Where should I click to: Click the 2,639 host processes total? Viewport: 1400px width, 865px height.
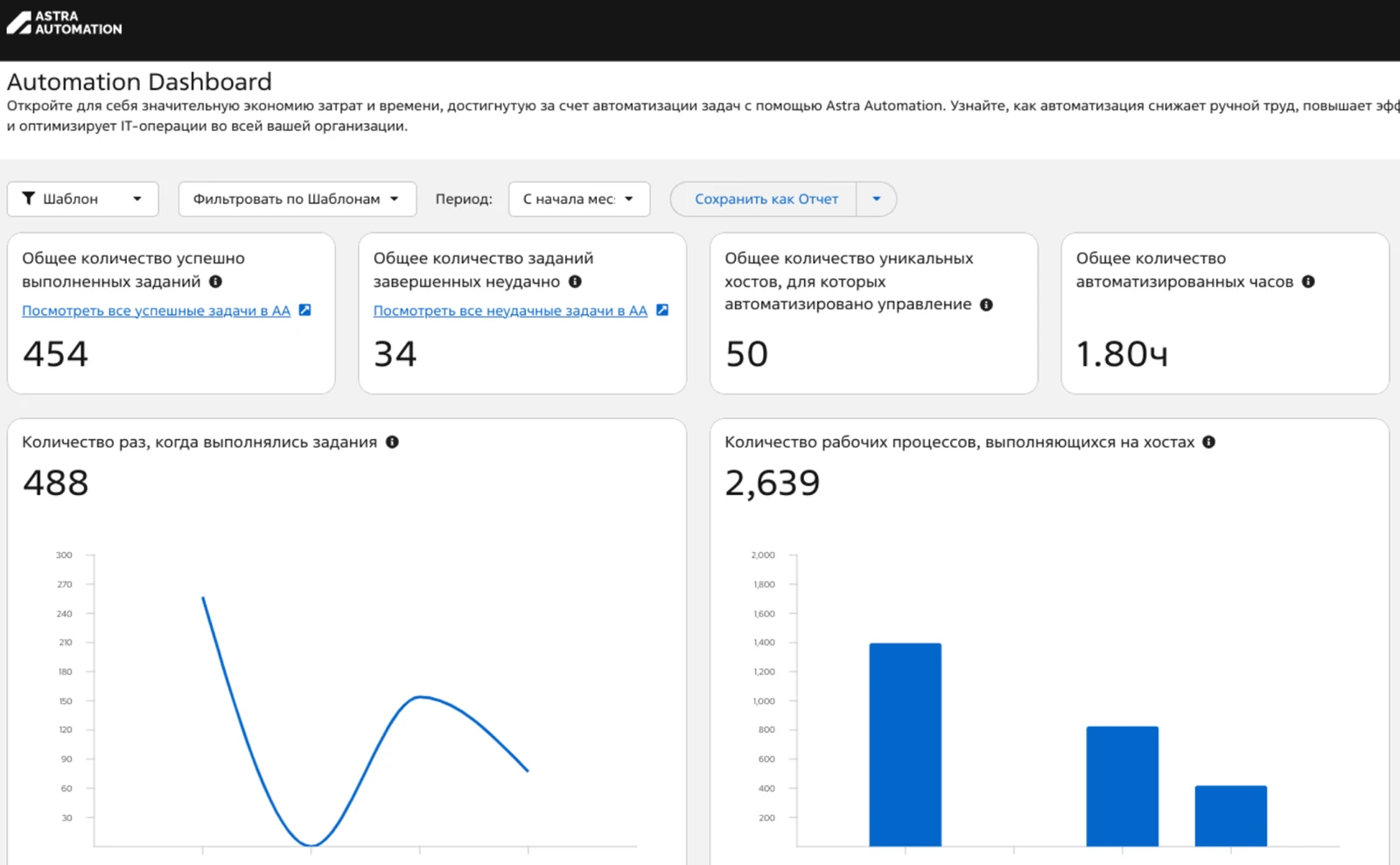[772, 482]
